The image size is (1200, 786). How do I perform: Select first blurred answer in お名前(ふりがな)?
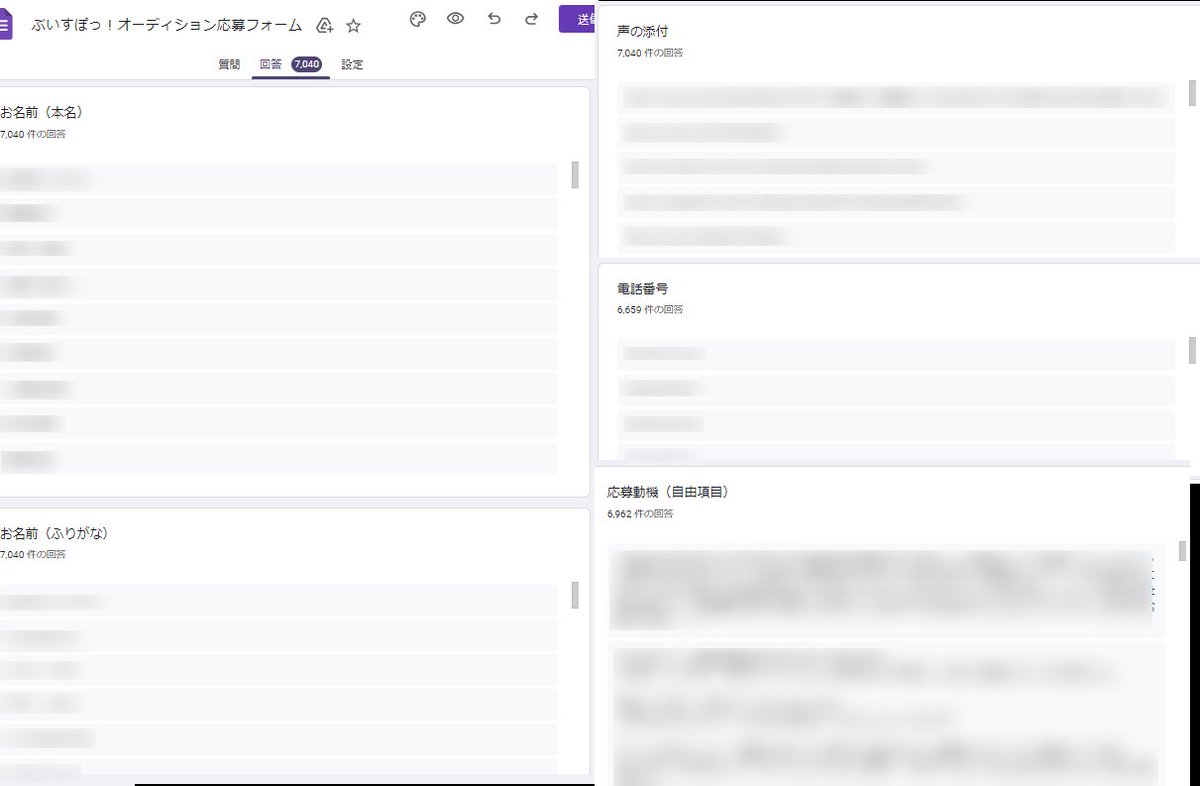279,600
